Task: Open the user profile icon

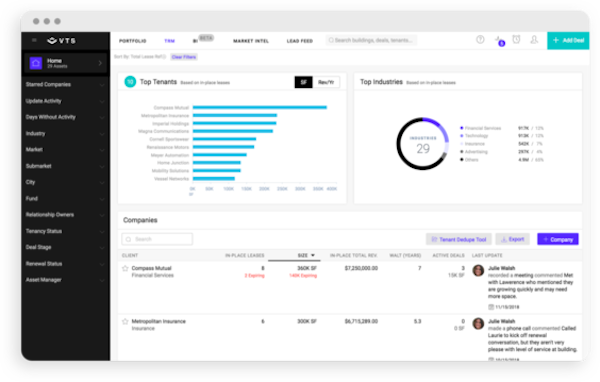Action: (x=534, y=39)
